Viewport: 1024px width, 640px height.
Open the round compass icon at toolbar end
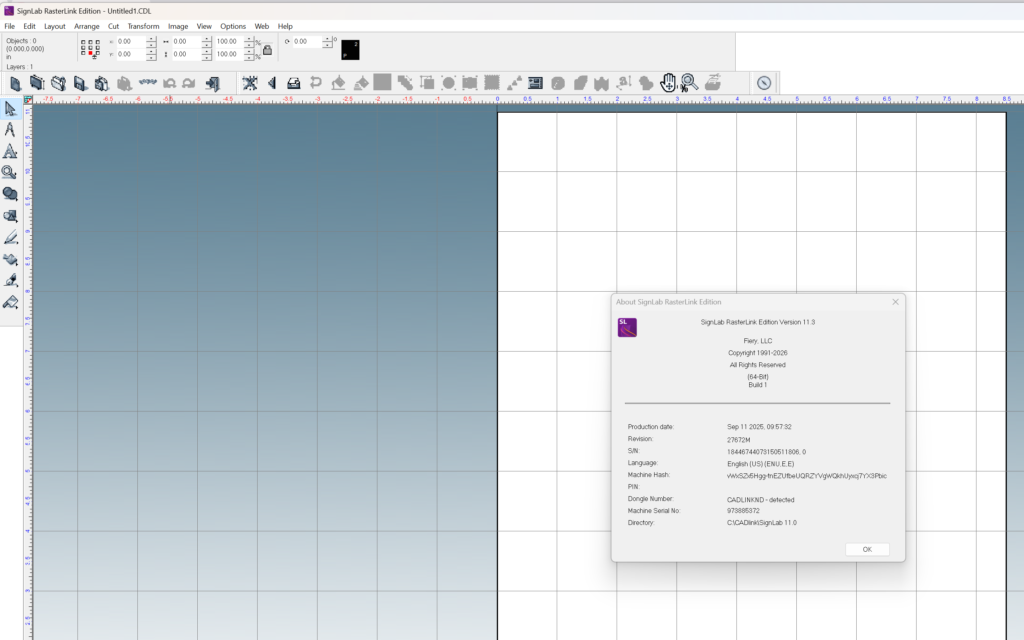pos(764,83)
